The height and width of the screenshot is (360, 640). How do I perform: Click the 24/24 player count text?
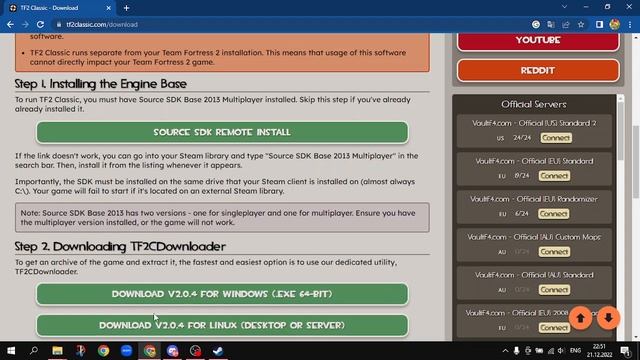(522, 138)
